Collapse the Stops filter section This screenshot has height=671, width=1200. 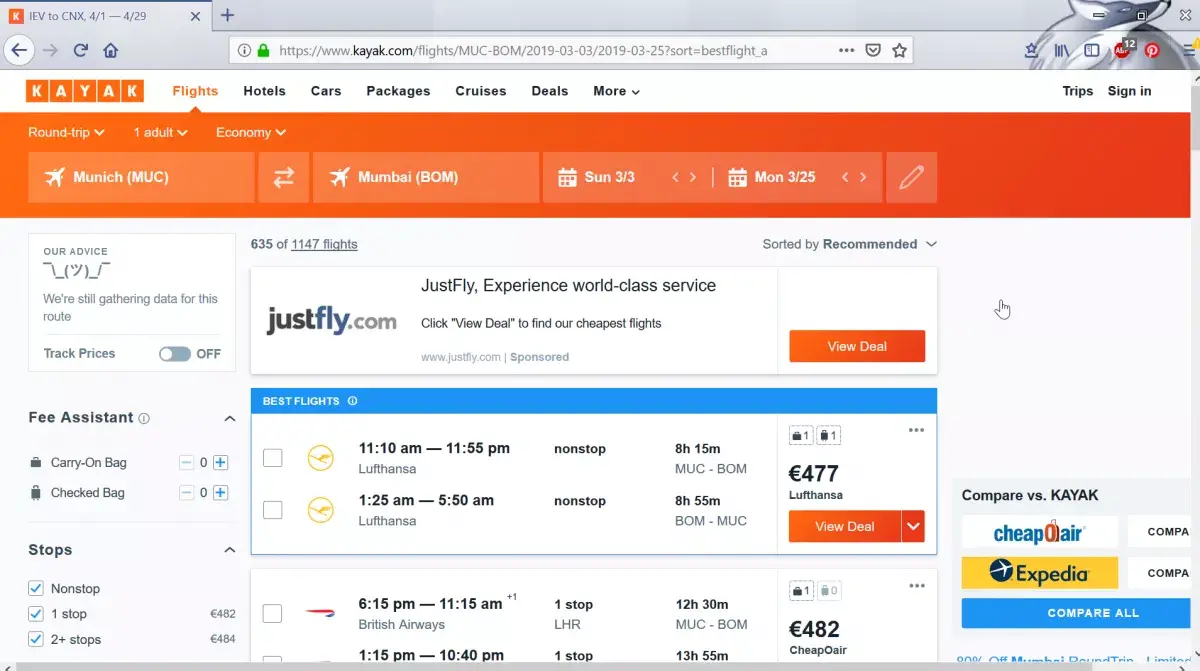tap(229, 550)
